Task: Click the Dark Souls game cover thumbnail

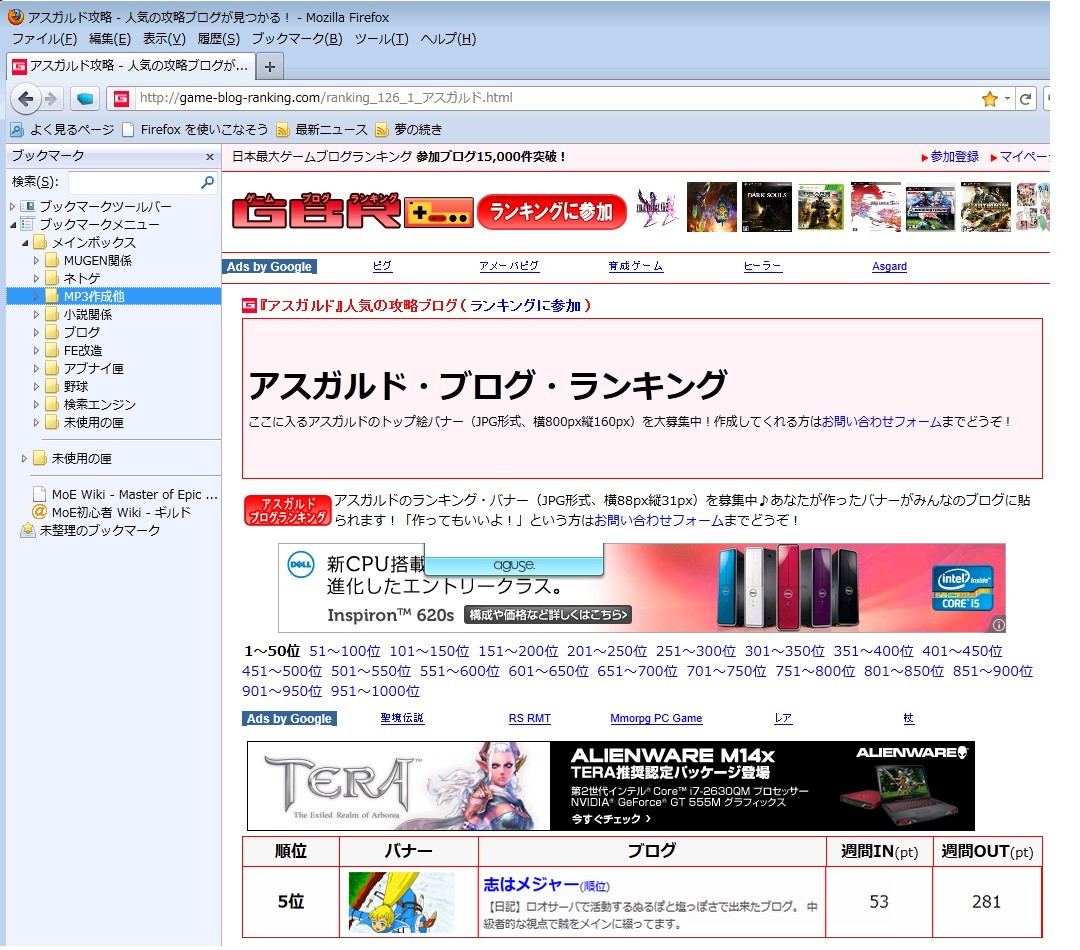Action: pos(767,207)
